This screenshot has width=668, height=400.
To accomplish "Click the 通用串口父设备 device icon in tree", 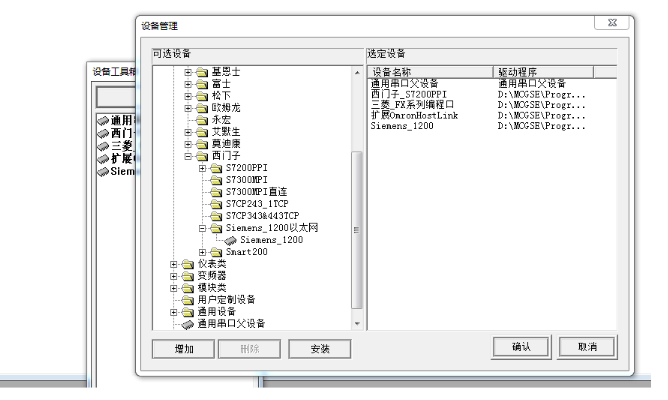I will tap(187, 324).
